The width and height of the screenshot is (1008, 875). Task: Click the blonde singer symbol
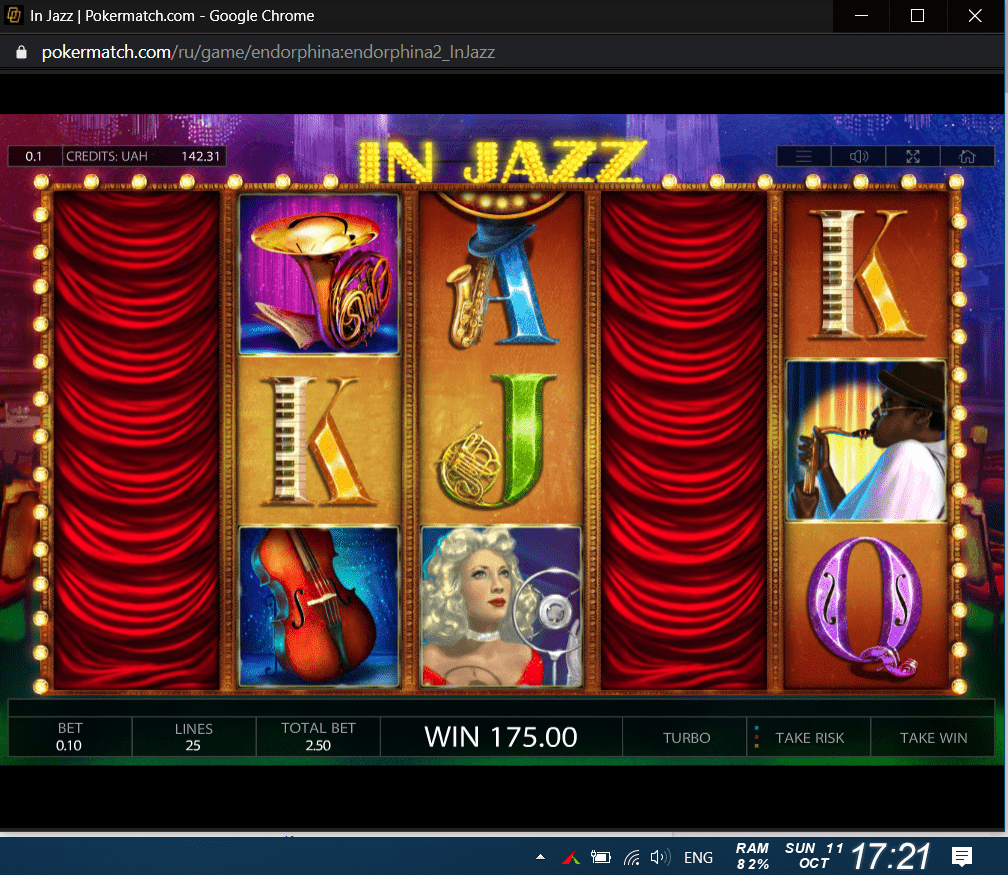pos(501,607)
